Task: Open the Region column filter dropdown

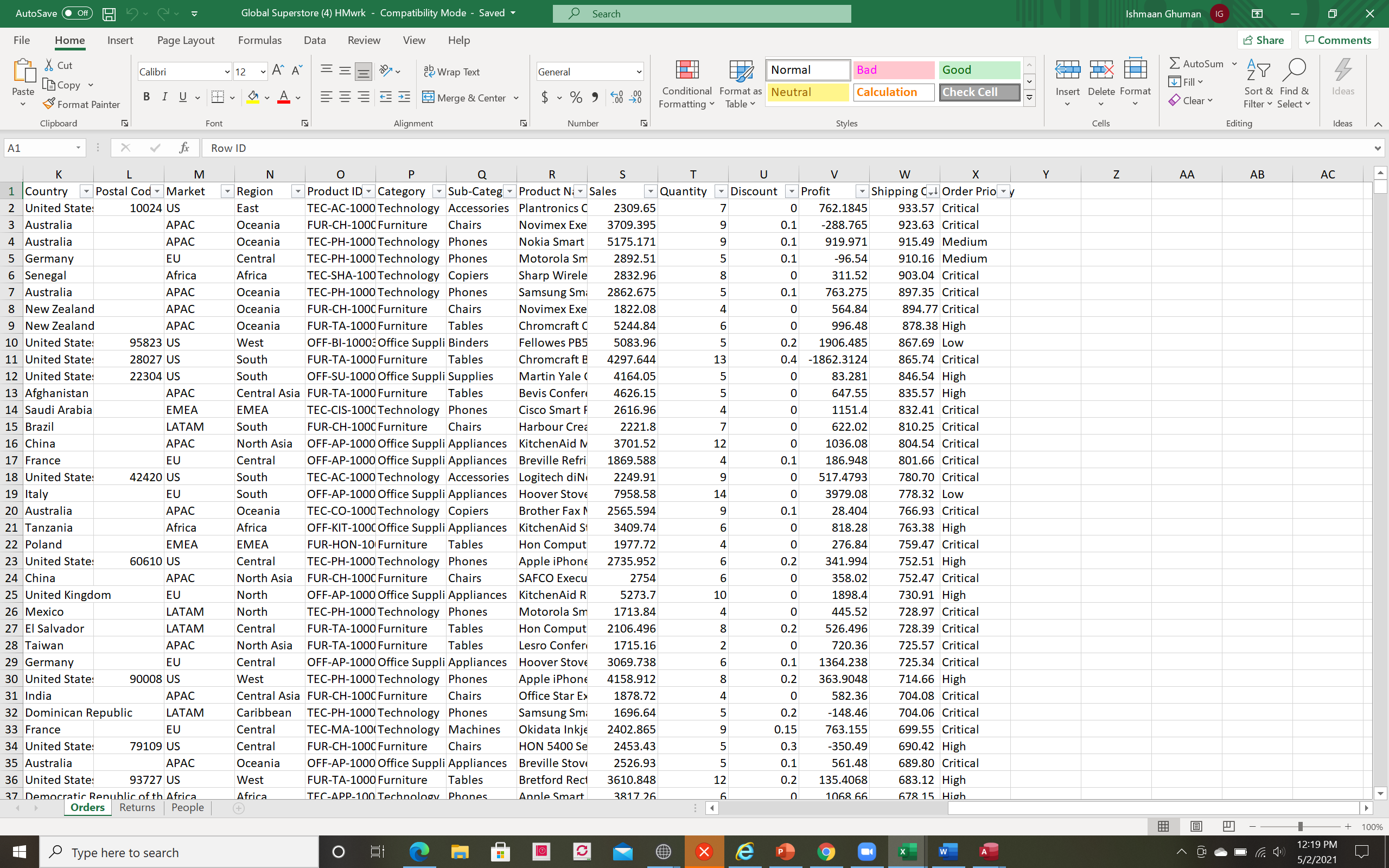Action: [298, 191]
